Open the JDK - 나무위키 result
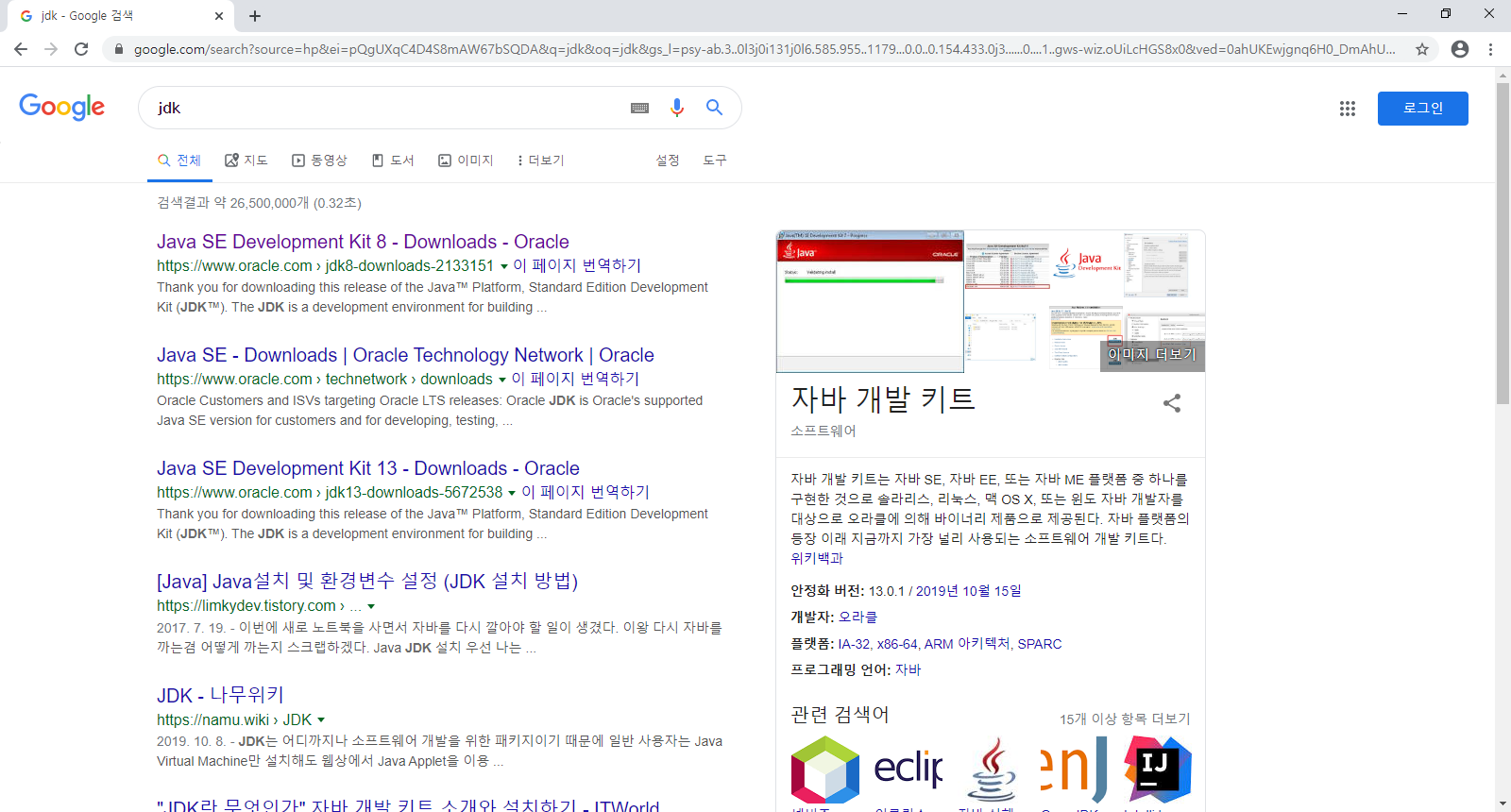 pyautogui.click(x=220, y=695)
